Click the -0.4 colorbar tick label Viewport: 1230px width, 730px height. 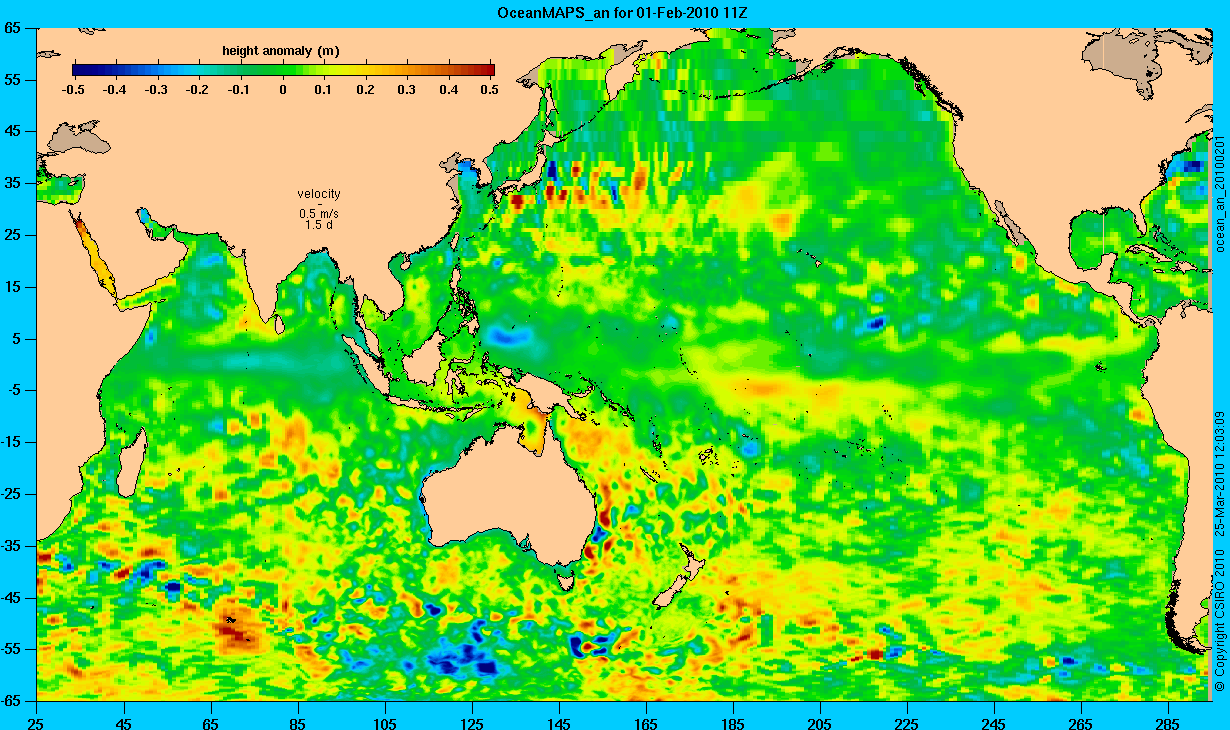[115, 90]
